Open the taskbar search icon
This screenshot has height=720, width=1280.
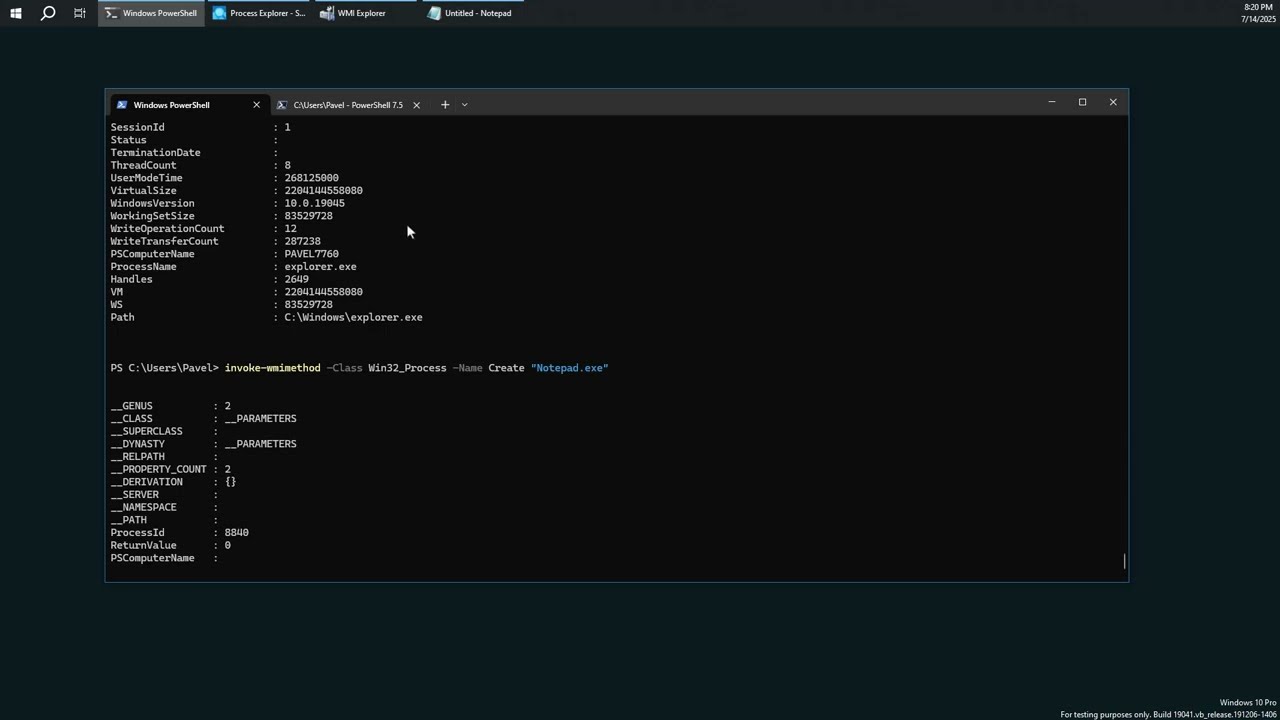pos(47,13)
